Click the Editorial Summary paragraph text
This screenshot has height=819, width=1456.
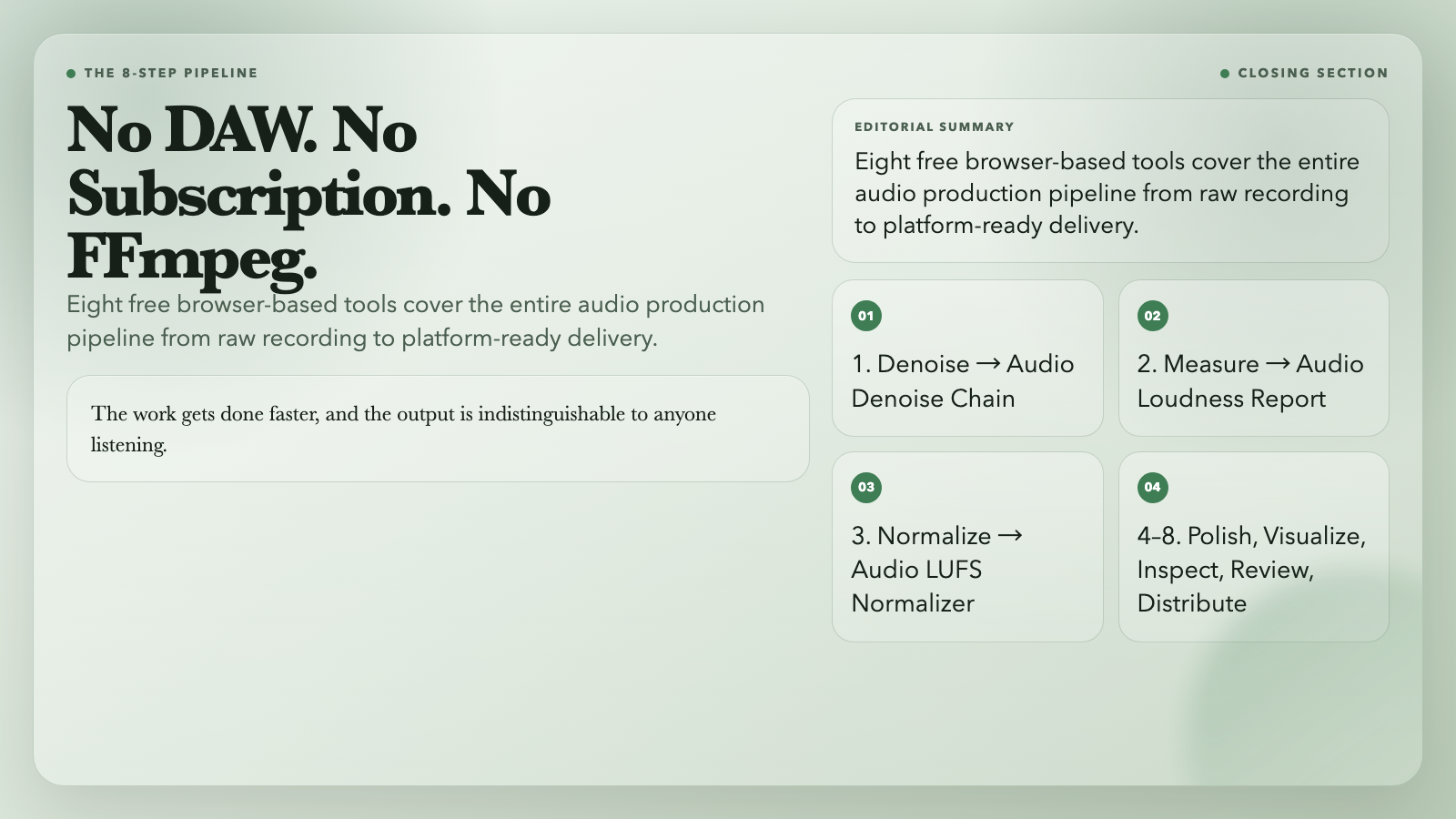click(1107, 193)
